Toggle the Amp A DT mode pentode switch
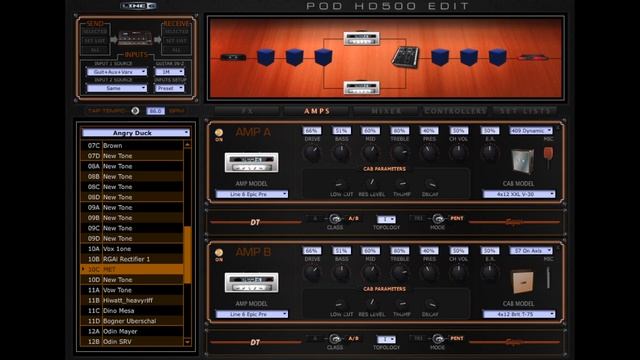This screenshot has width=640, height=360. [x=438, y=219]
